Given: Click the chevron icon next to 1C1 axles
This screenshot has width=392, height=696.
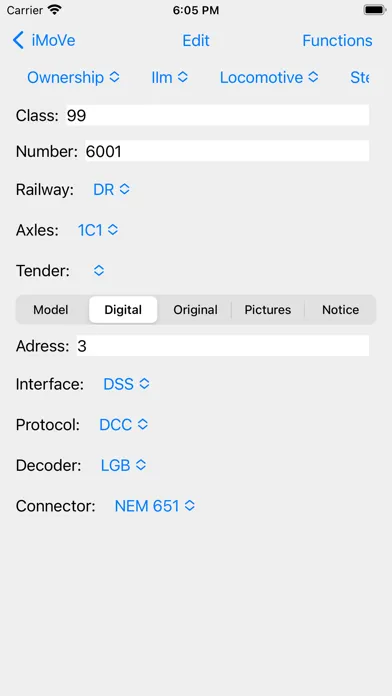Looking at the screenshot, I should (113, 230).
